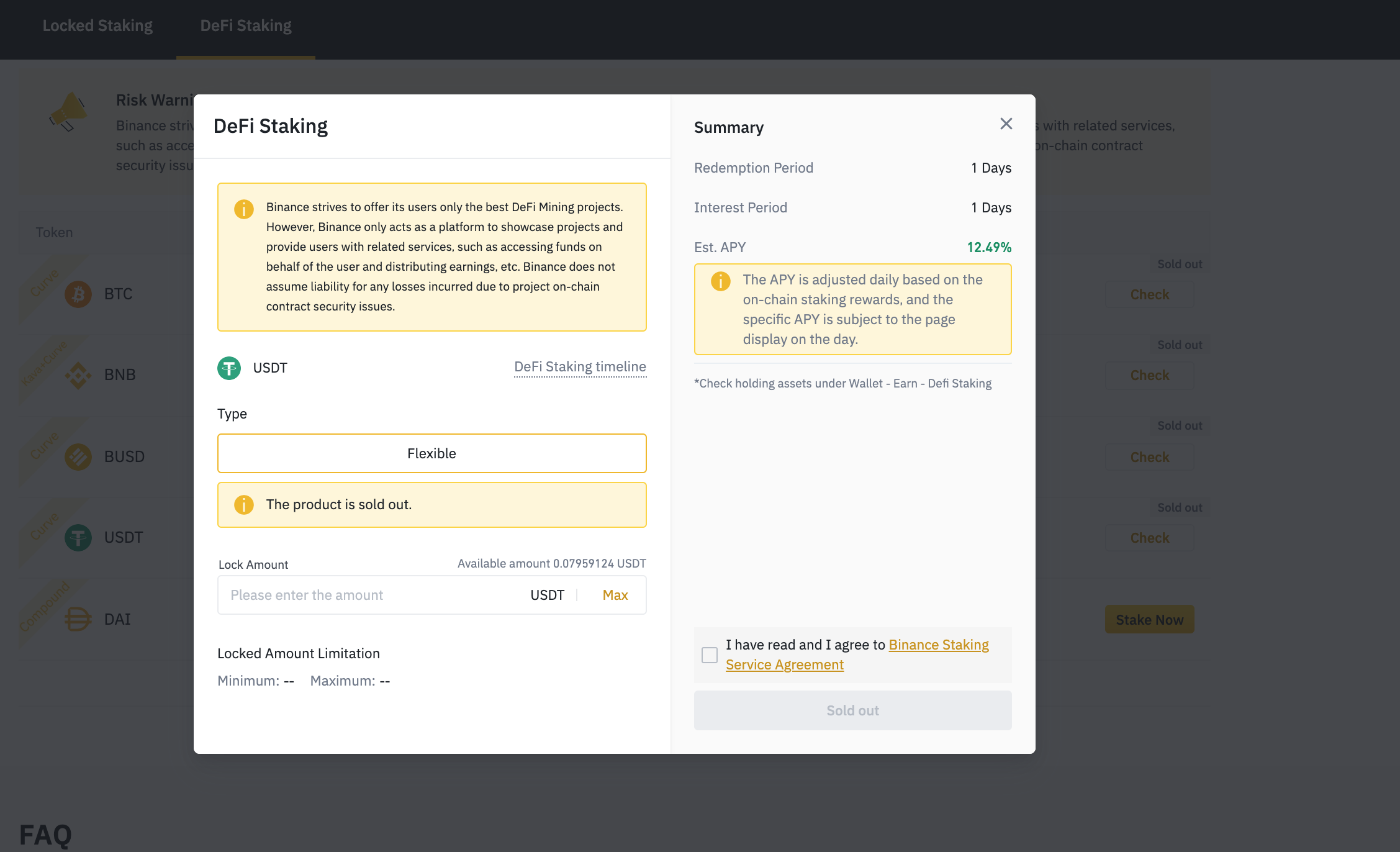Switch to the DeFi Staking tab
Image resolution: width=1400 pixels, height=852 pixels.
pos(246,25)
